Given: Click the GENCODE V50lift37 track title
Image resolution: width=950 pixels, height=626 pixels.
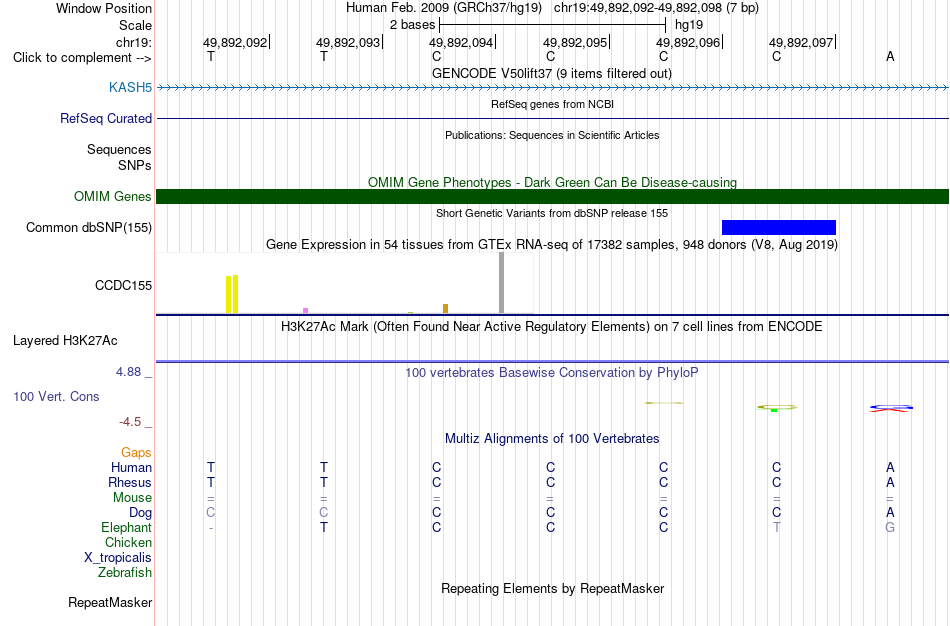Looking at the screenshot, I should (552, 73).
